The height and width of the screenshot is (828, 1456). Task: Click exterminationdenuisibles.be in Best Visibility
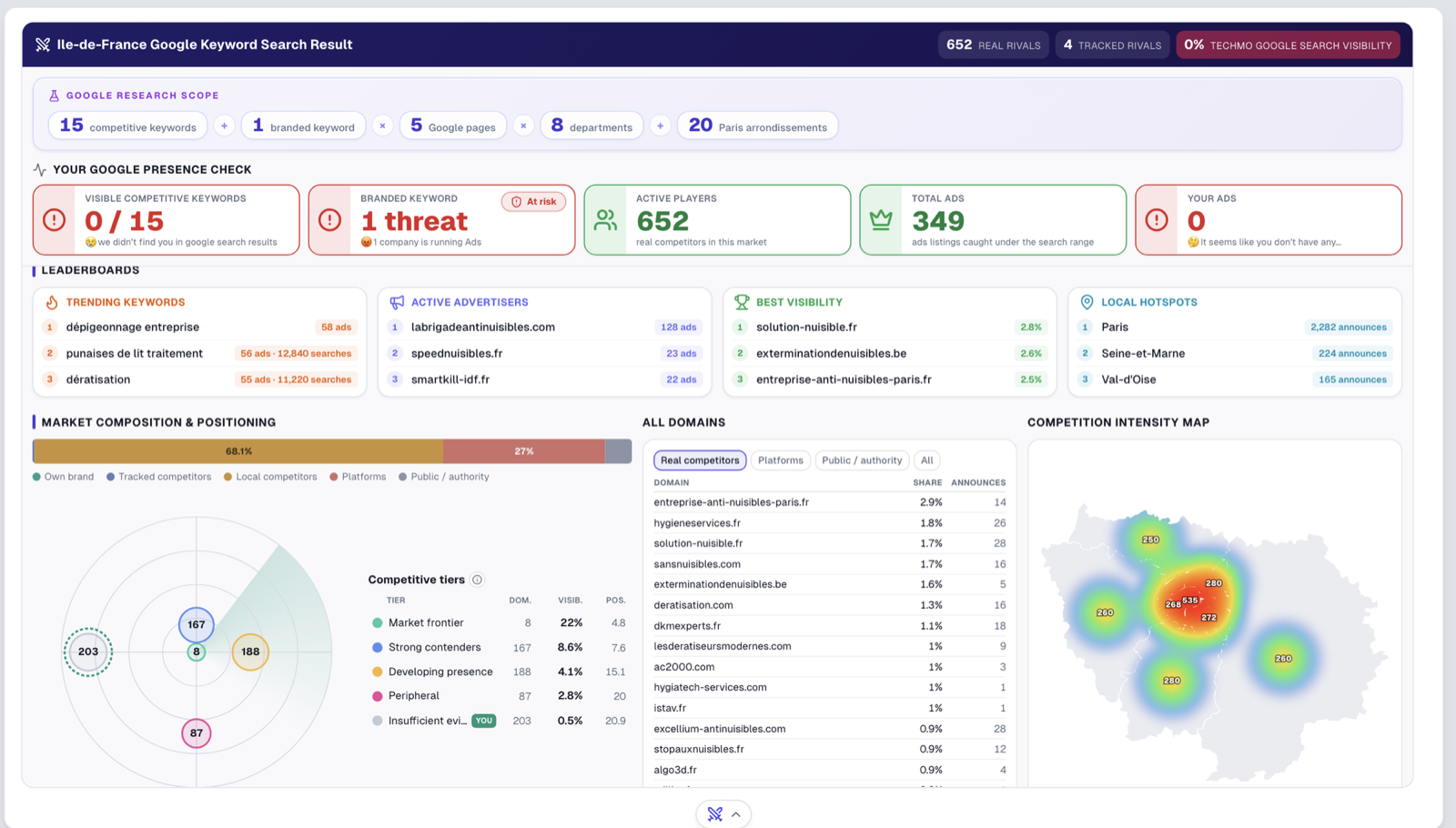(x=831, y=353)
